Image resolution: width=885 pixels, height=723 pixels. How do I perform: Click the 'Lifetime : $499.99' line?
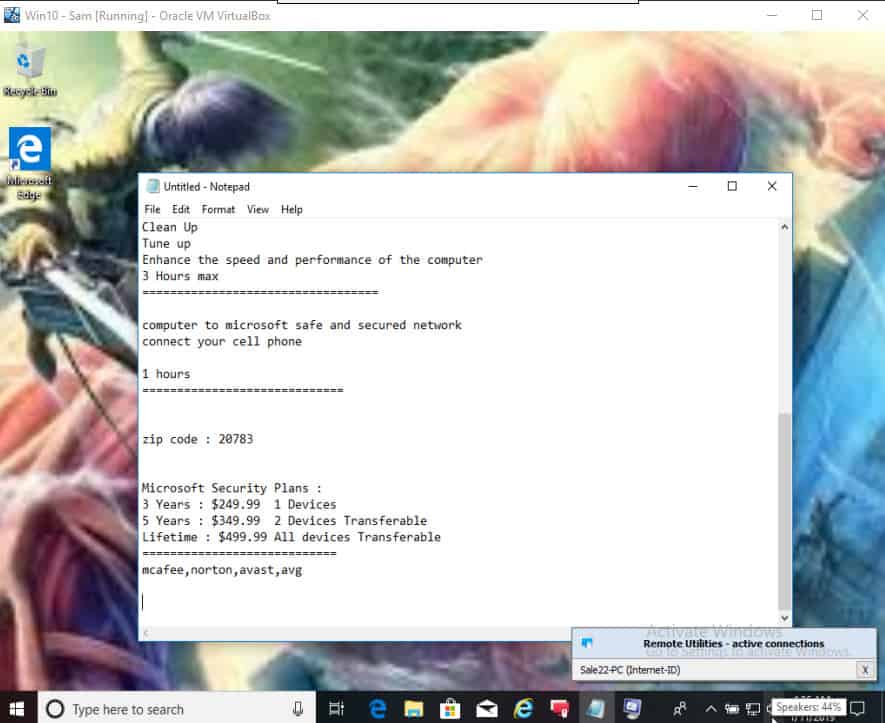coord(291,537)
